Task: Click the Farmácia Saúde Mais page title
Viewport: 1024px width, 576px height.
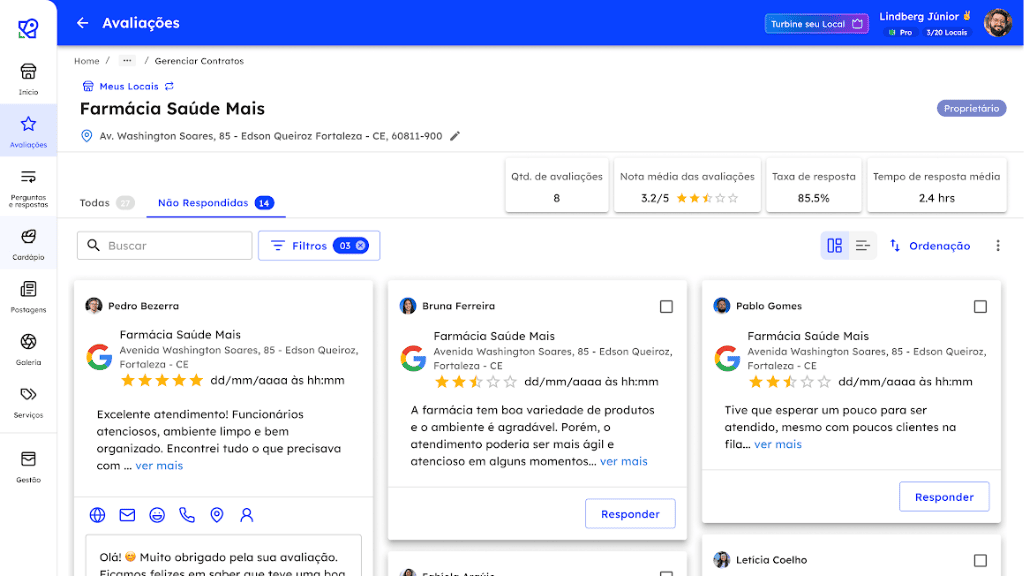Action: click(x=172, y=108)
